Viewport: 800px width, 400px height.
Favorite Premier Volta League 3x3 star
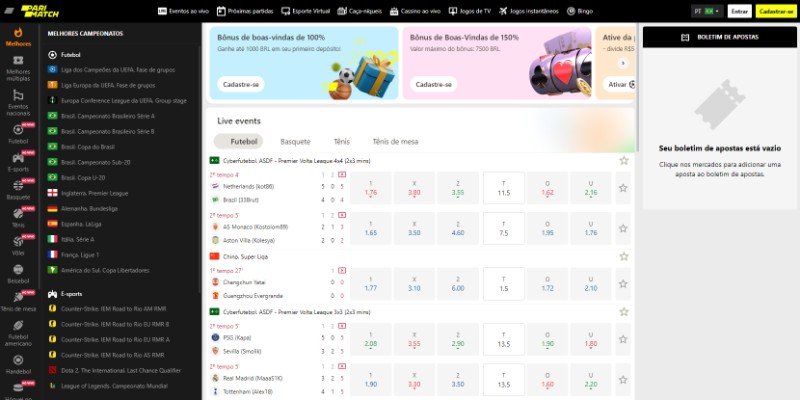623,311
